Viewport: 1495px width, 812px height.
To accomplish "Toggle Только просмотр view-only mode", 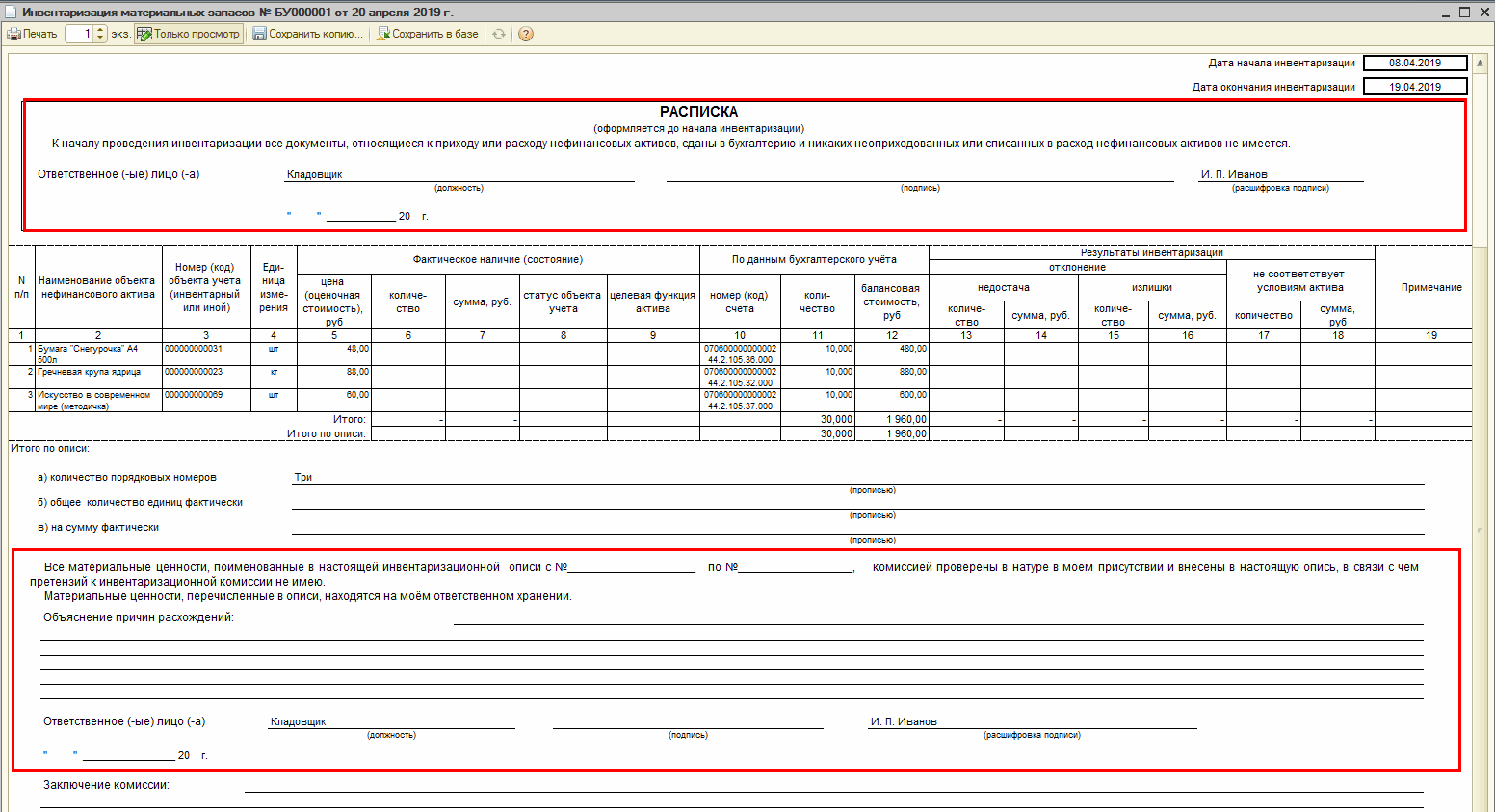I will [188, 34].
